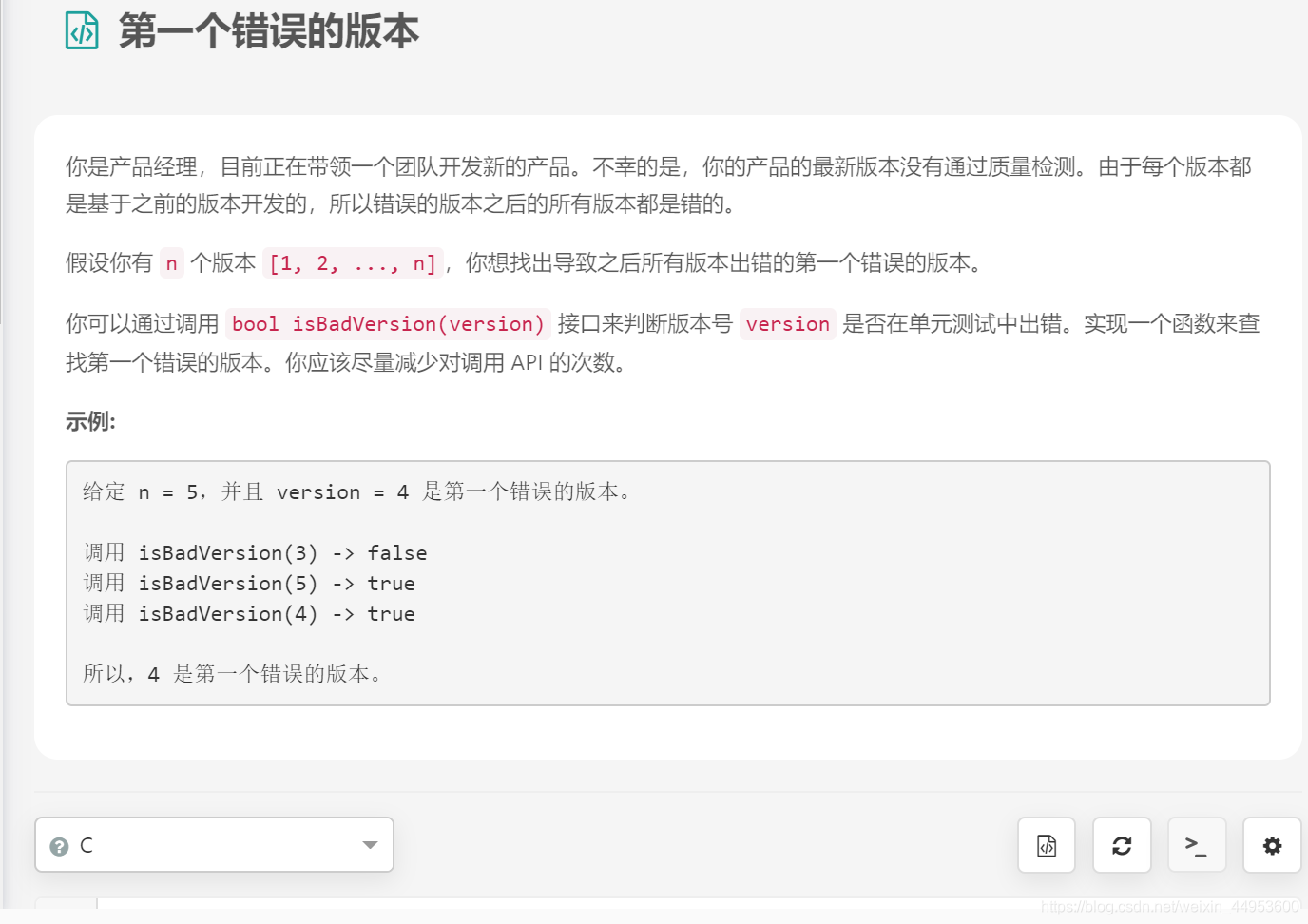Click the line 'isBadVersion(3) -> false'

255,552
